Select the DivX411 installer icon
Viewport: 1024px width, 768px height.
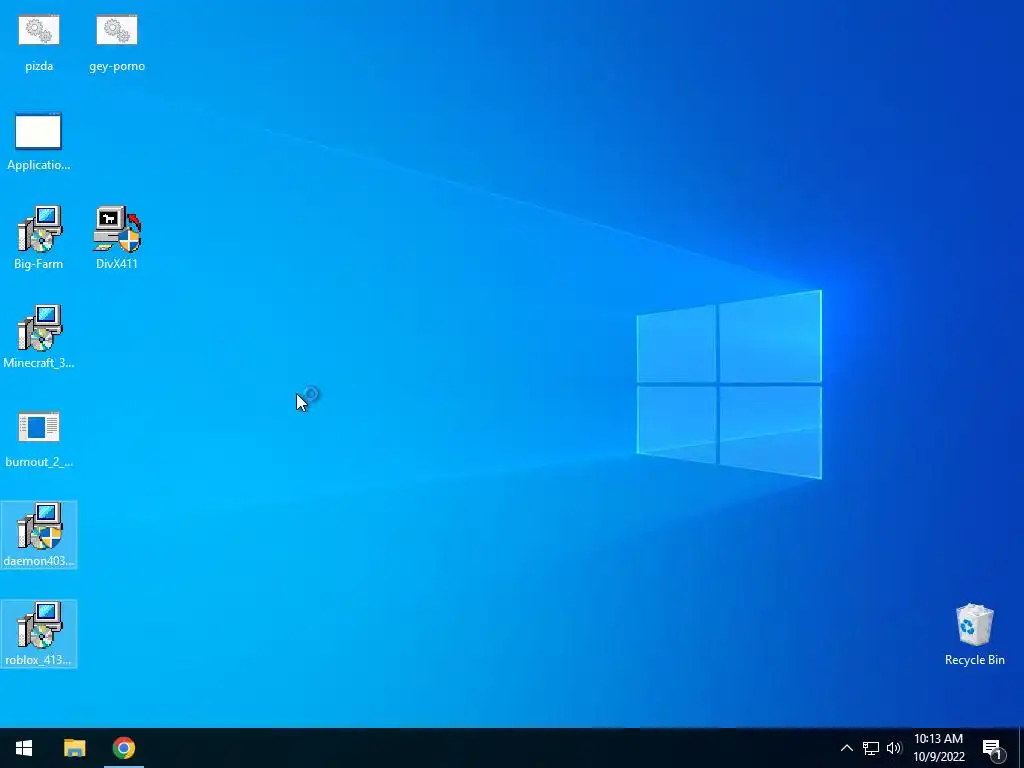pyautogui.click(x=117, y=238)
